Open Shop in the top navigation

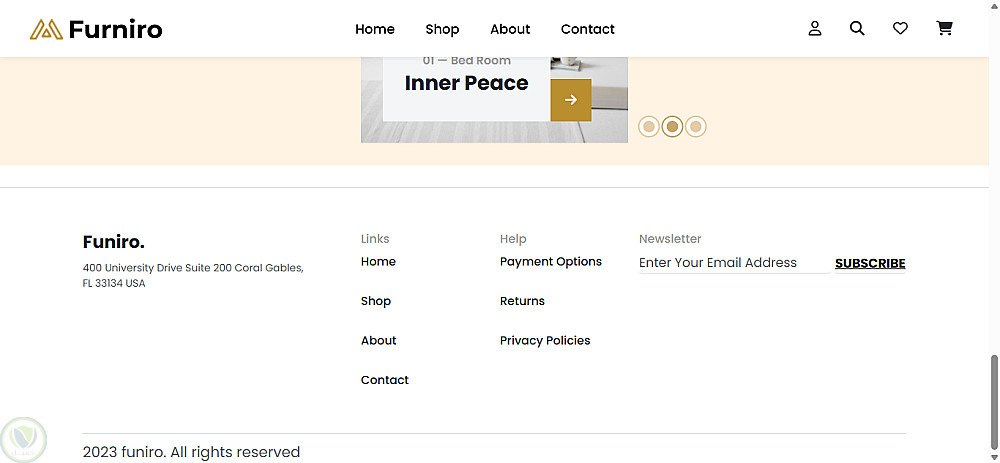coord(442,29)
